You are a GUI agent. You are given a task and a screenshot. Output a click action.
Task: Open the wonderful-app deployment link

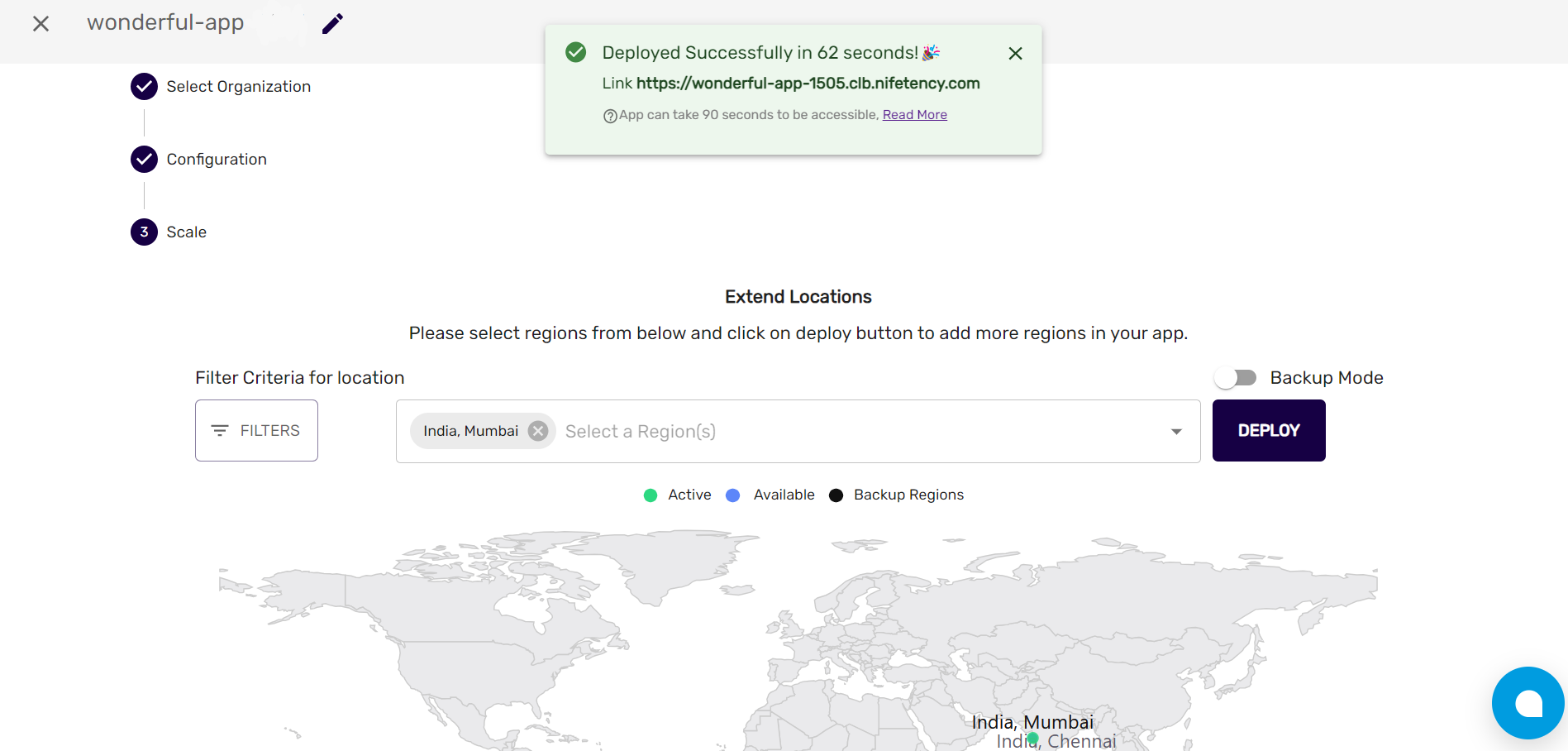808,83
